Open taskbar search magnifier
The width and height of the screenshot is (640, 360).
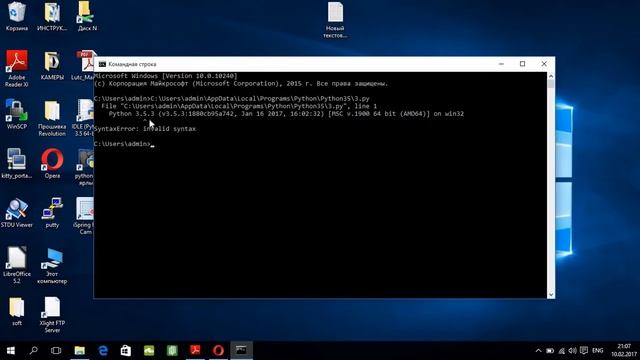click(33, 350)
